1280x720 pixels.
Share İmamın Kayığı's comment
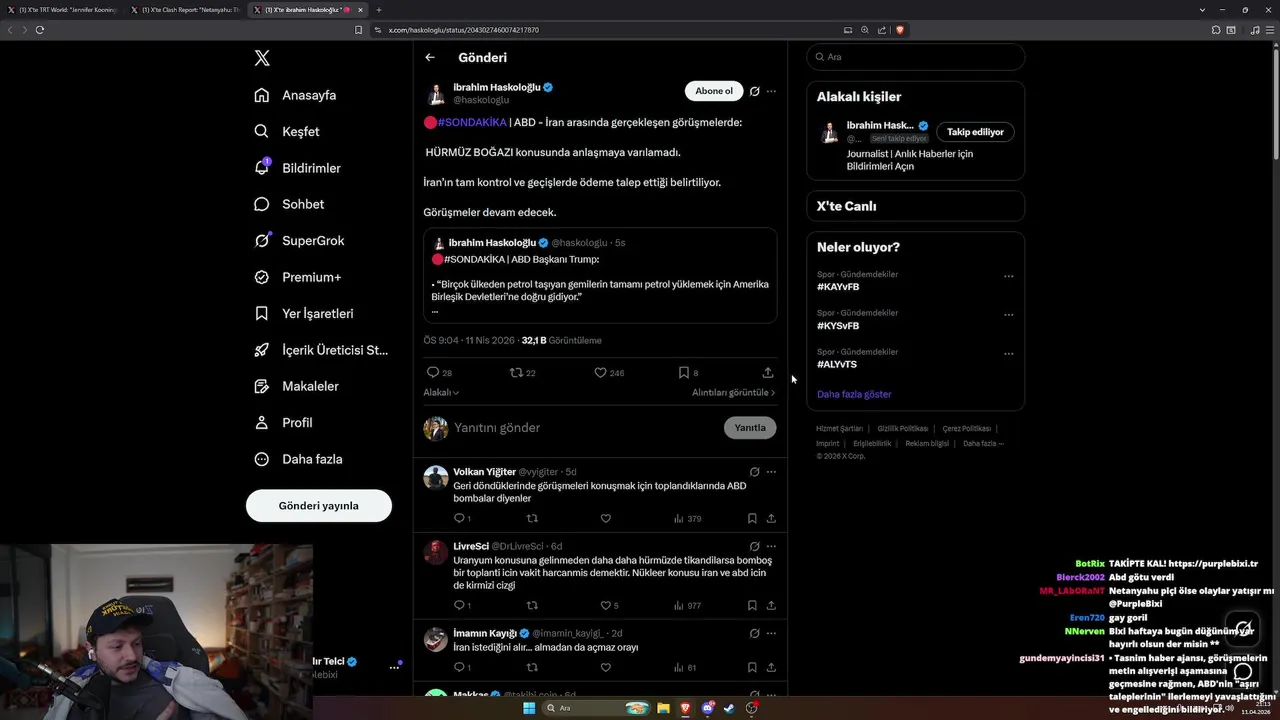[771, 667]
